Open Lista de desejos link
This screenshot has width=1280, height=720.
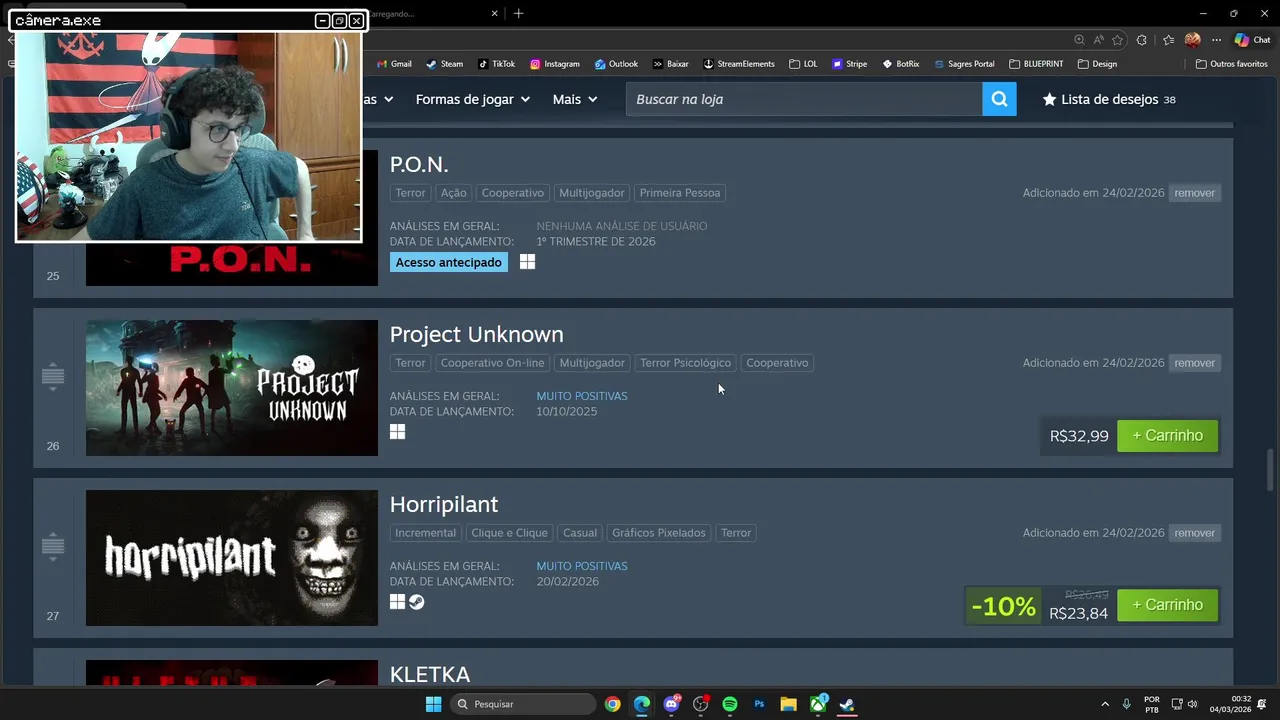1109,99
